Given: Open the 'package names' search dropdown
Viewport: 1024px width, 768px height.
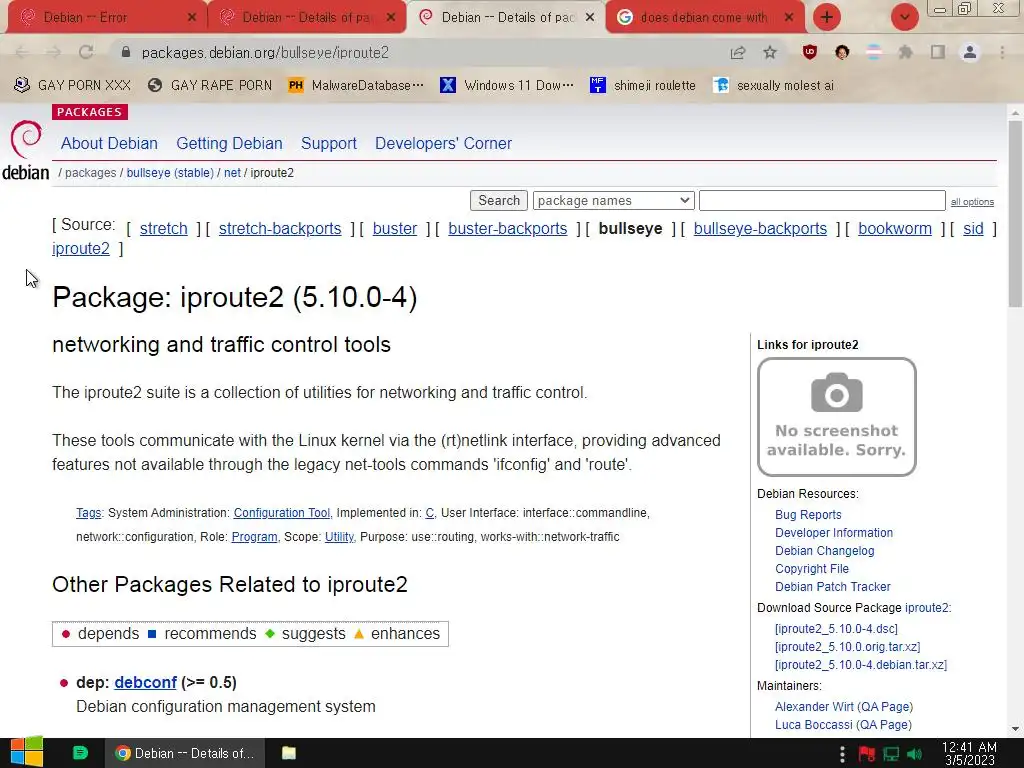Looking at the screenshot, I should [x=613, y=200].
